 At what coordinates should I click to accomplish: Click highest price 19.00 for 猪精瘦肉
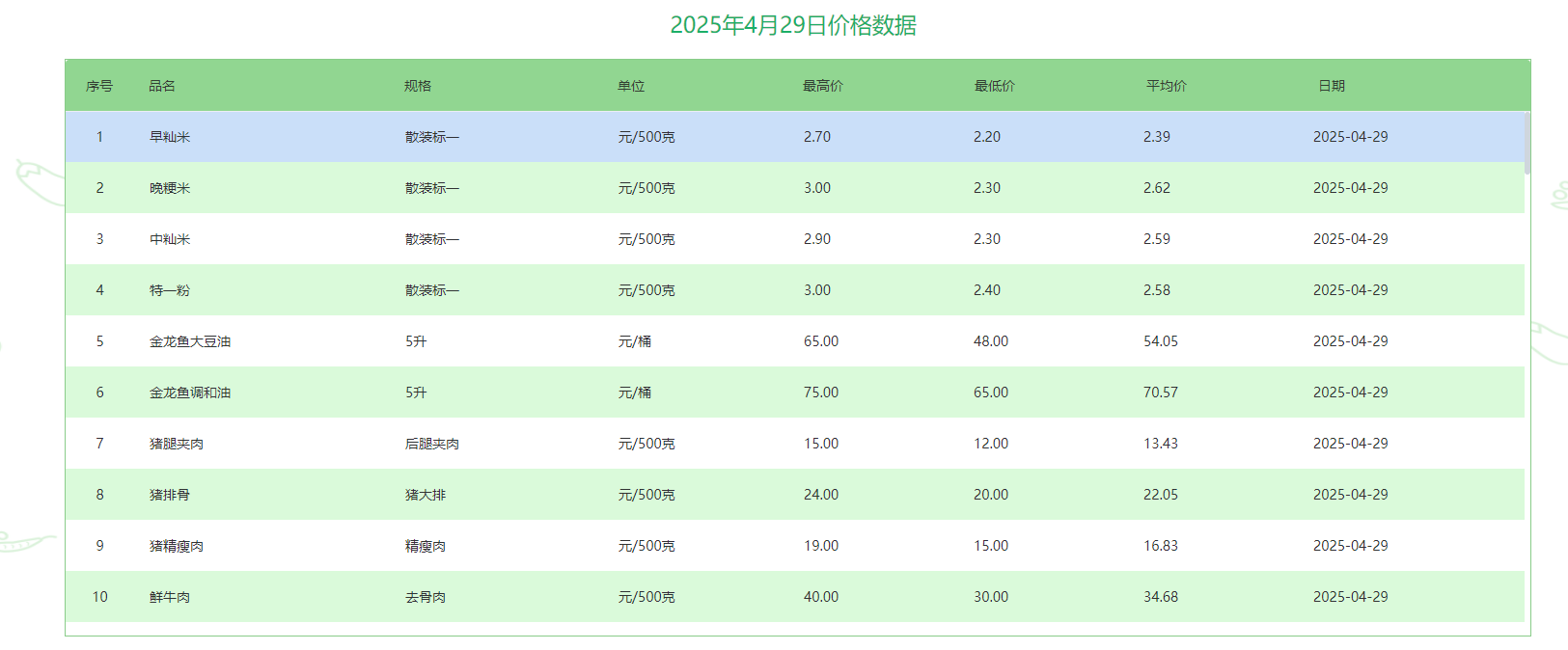(821, 546)
